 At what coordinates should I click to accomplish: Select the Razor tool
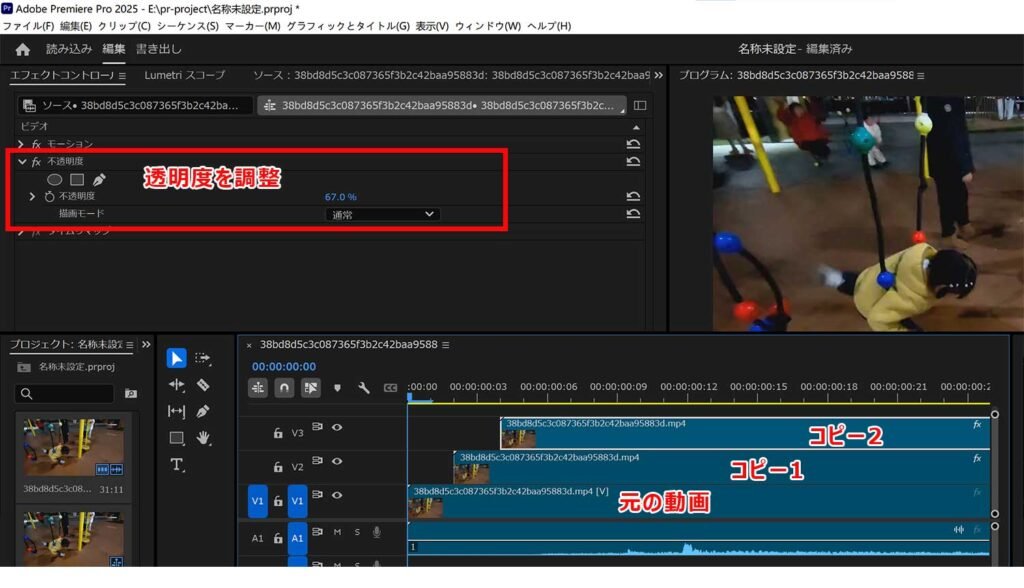pyautogui.click(x=203, y=385)
